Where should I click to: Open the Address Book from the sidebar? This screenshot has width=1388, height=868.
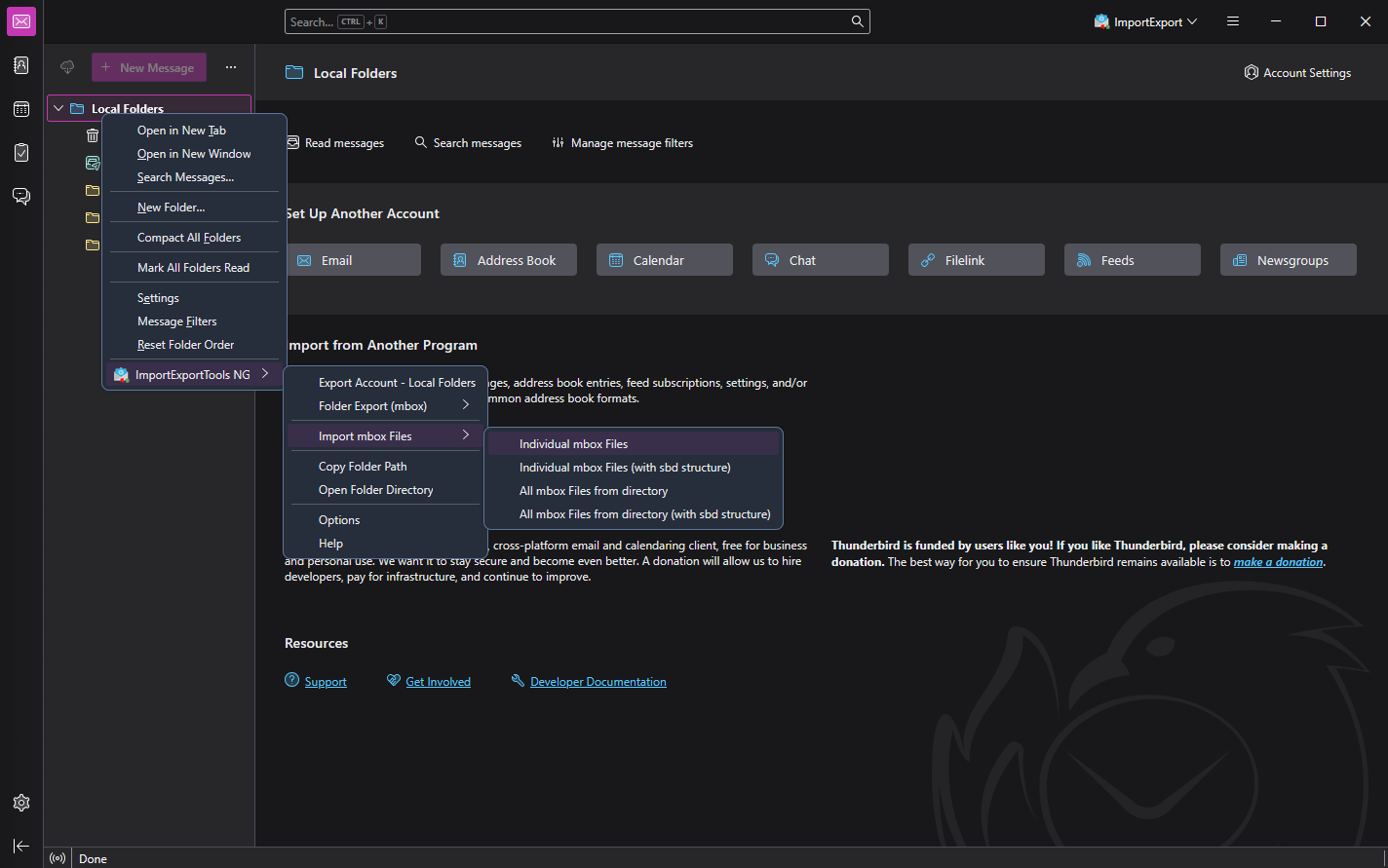click(21, 65)
